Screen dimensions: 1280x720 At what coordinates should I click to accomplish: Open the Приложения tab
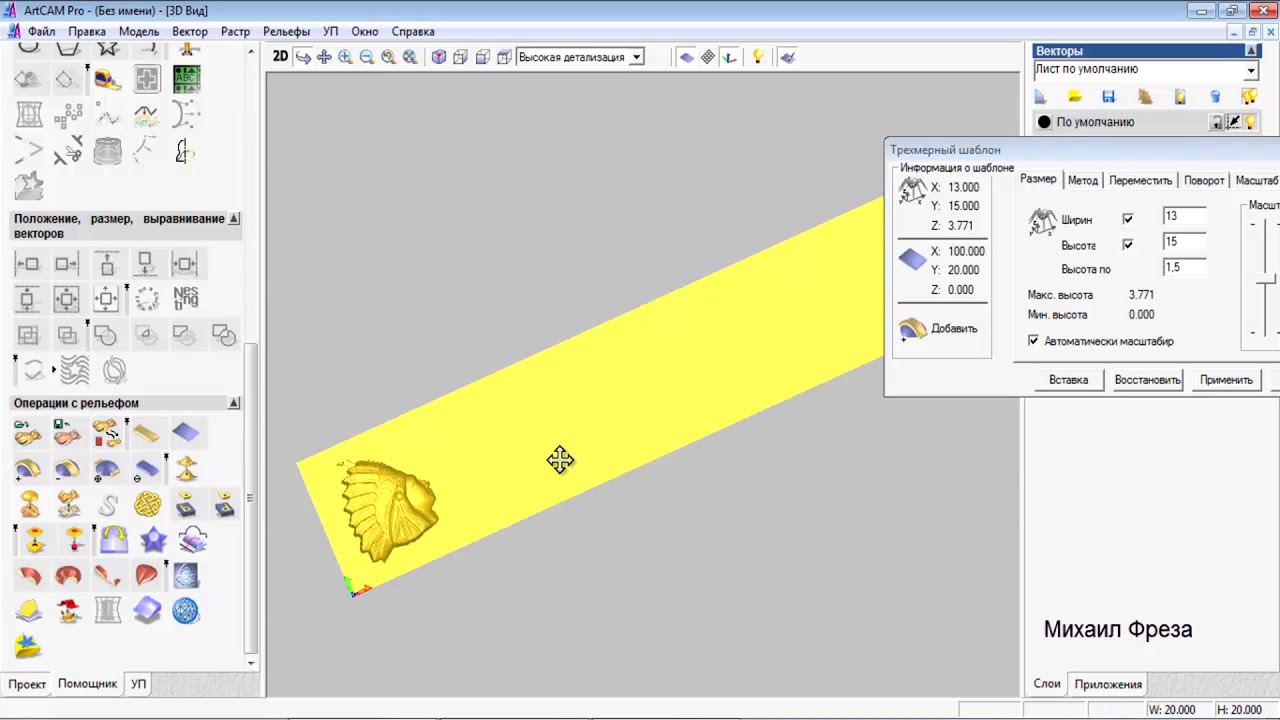pos(1108,684)
